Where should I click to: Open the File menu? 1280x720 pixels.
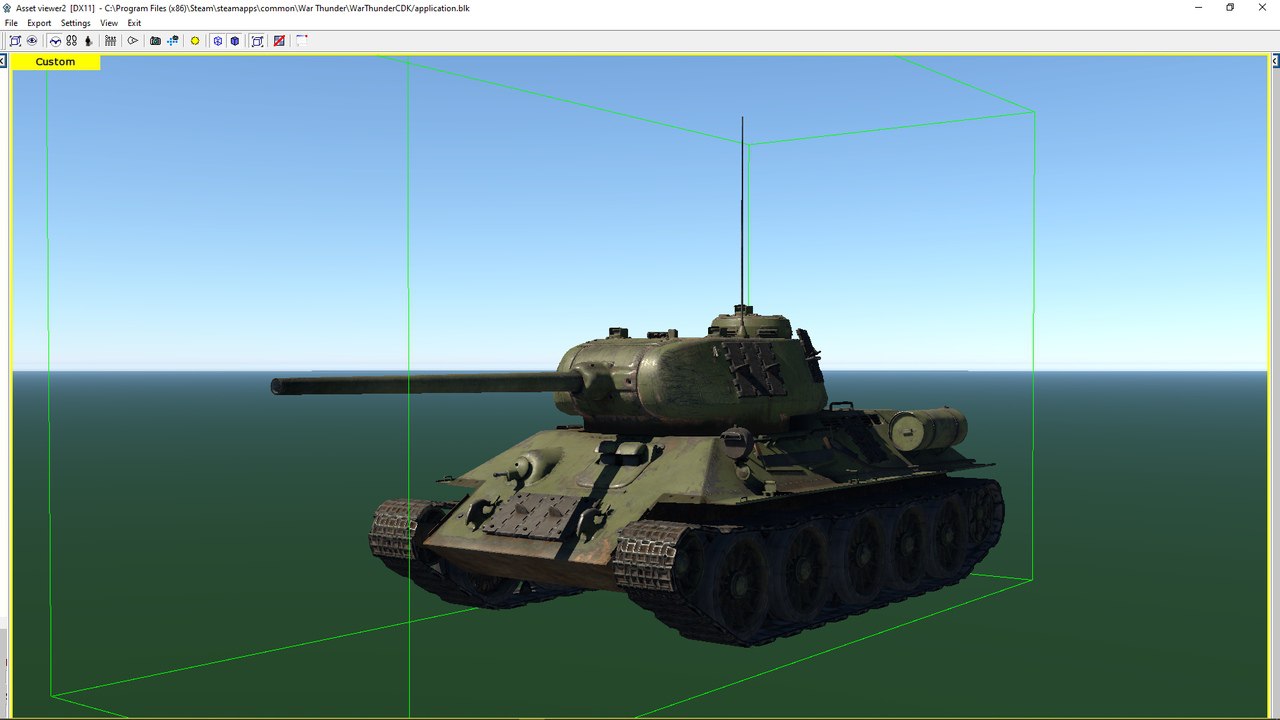point(11,23)
